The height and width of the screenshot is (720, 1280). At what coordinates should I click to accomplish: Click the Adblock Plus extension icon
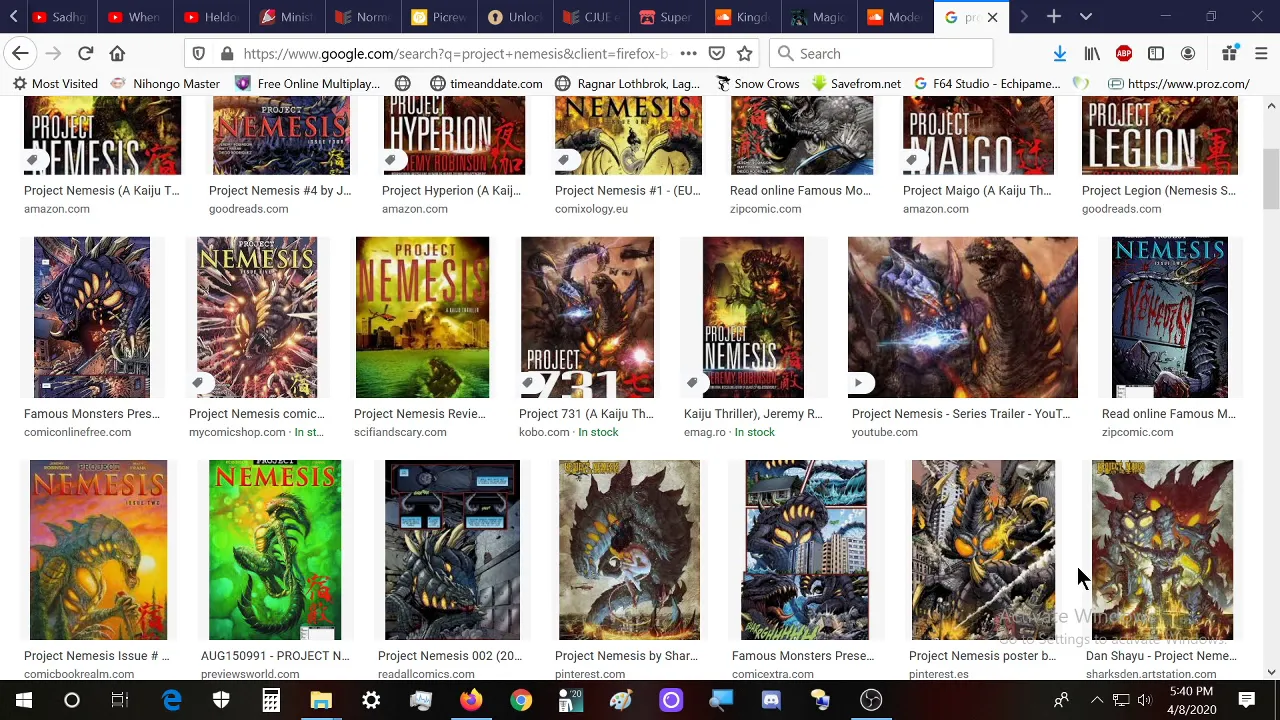pos(1124,53)
